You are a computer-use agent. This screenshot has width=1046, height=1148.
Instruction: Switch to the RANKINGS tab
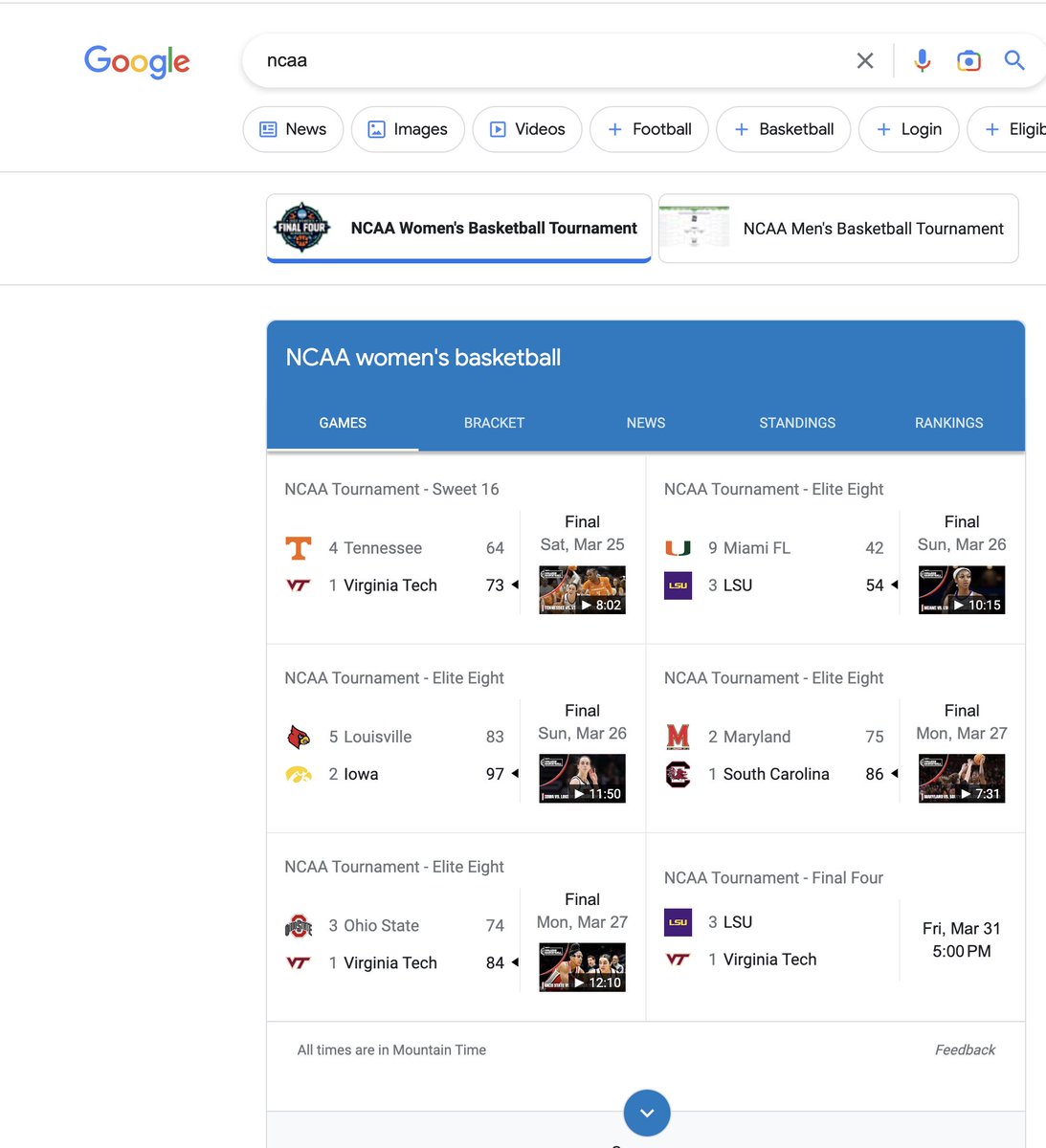948,423
